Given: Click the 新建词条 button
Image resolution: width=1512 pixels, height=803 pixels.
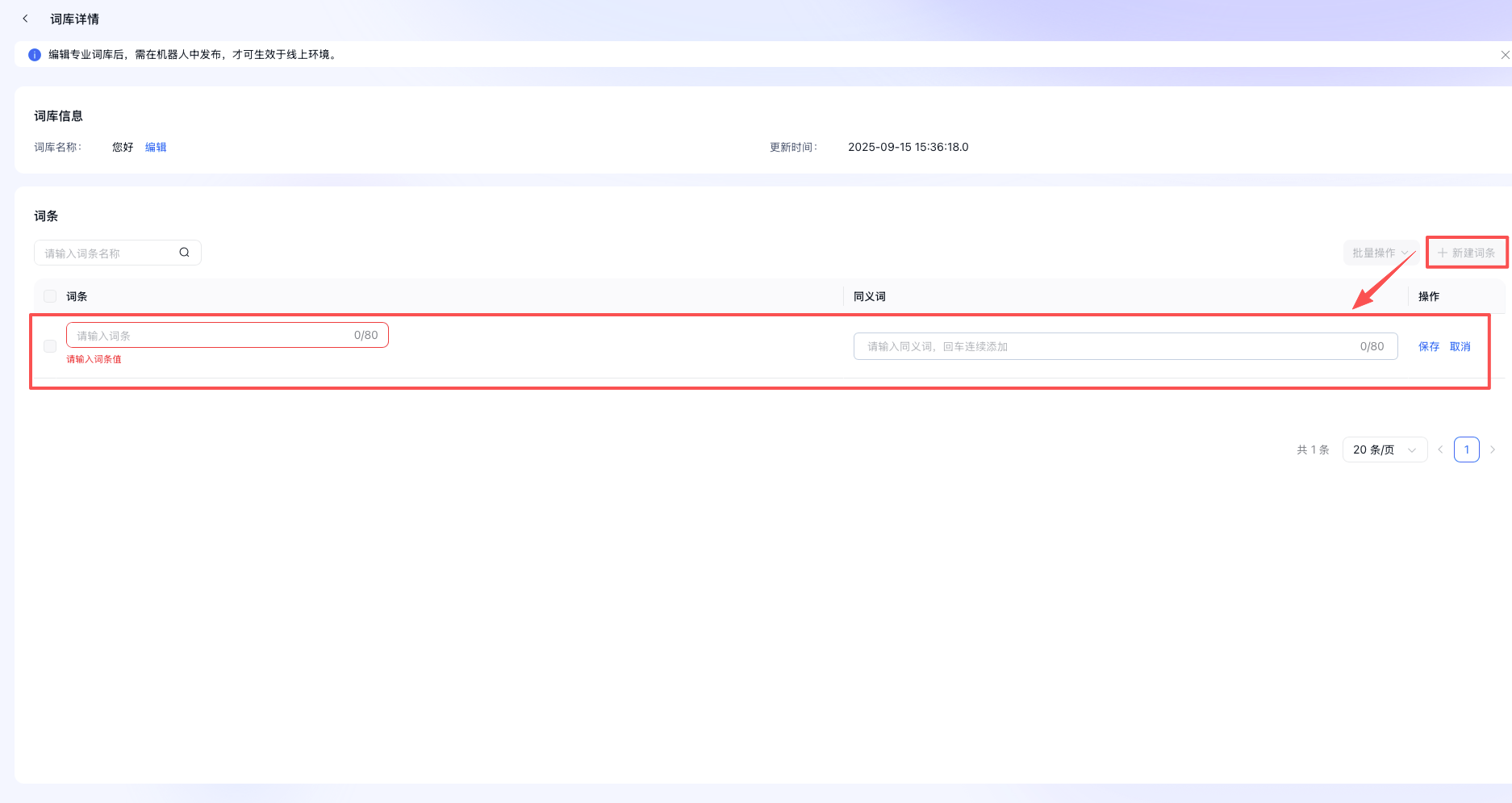Looking at the screenshot, I should [x=1466, y=253].
